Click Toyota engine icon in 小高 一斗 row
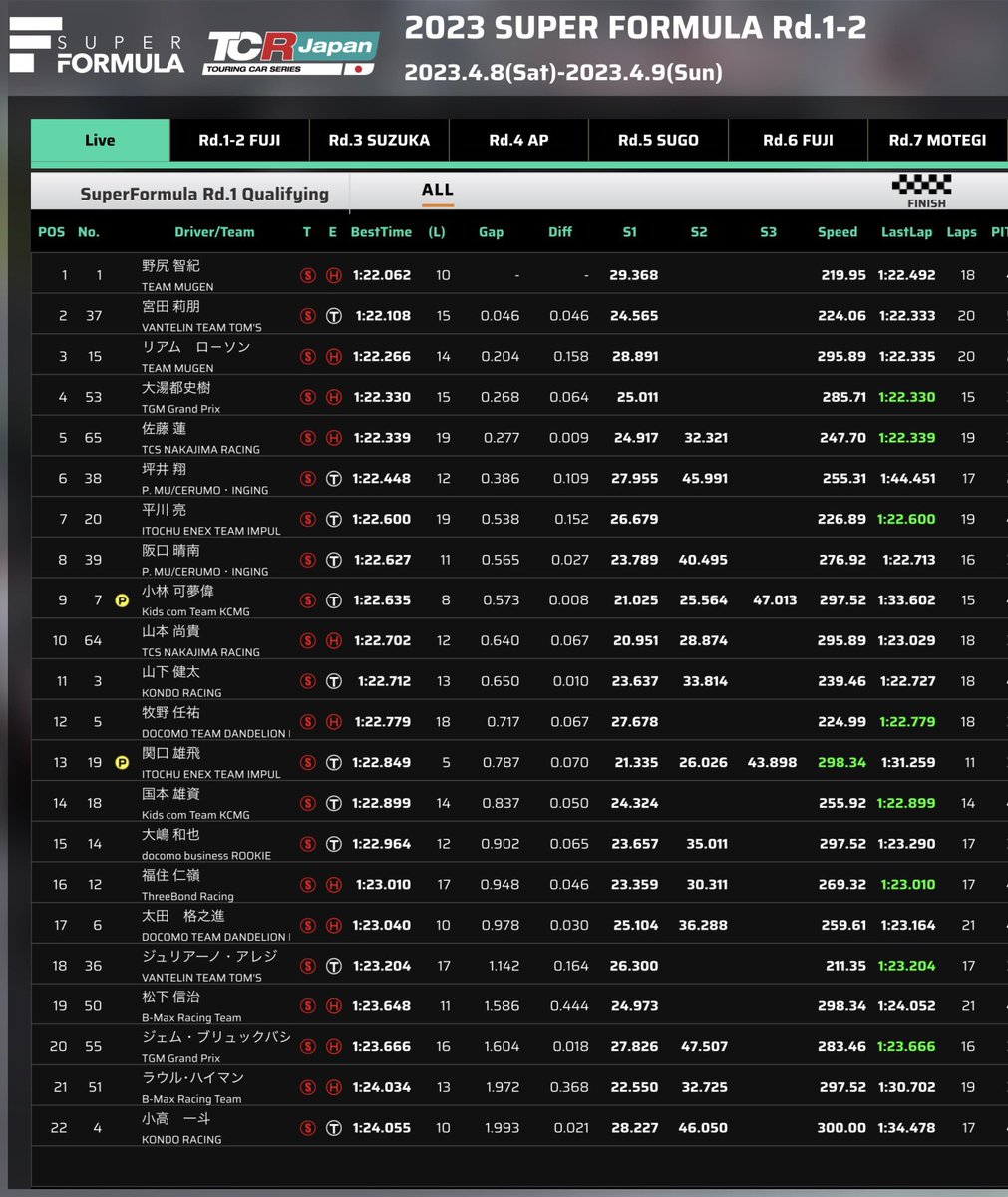1008x1197 pixels. [x=334, y=1128]
